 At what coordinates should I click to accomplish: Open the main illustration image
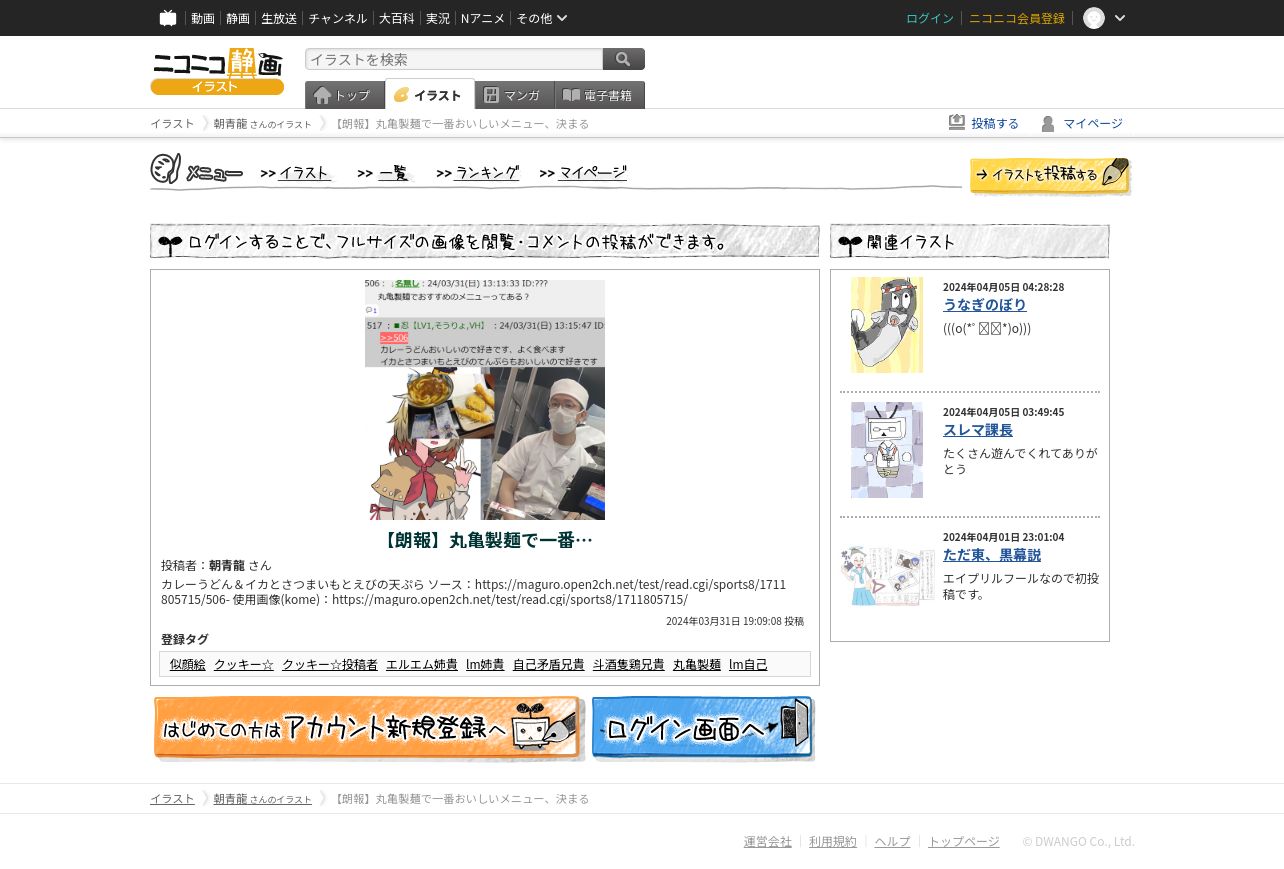click(485, 400)
